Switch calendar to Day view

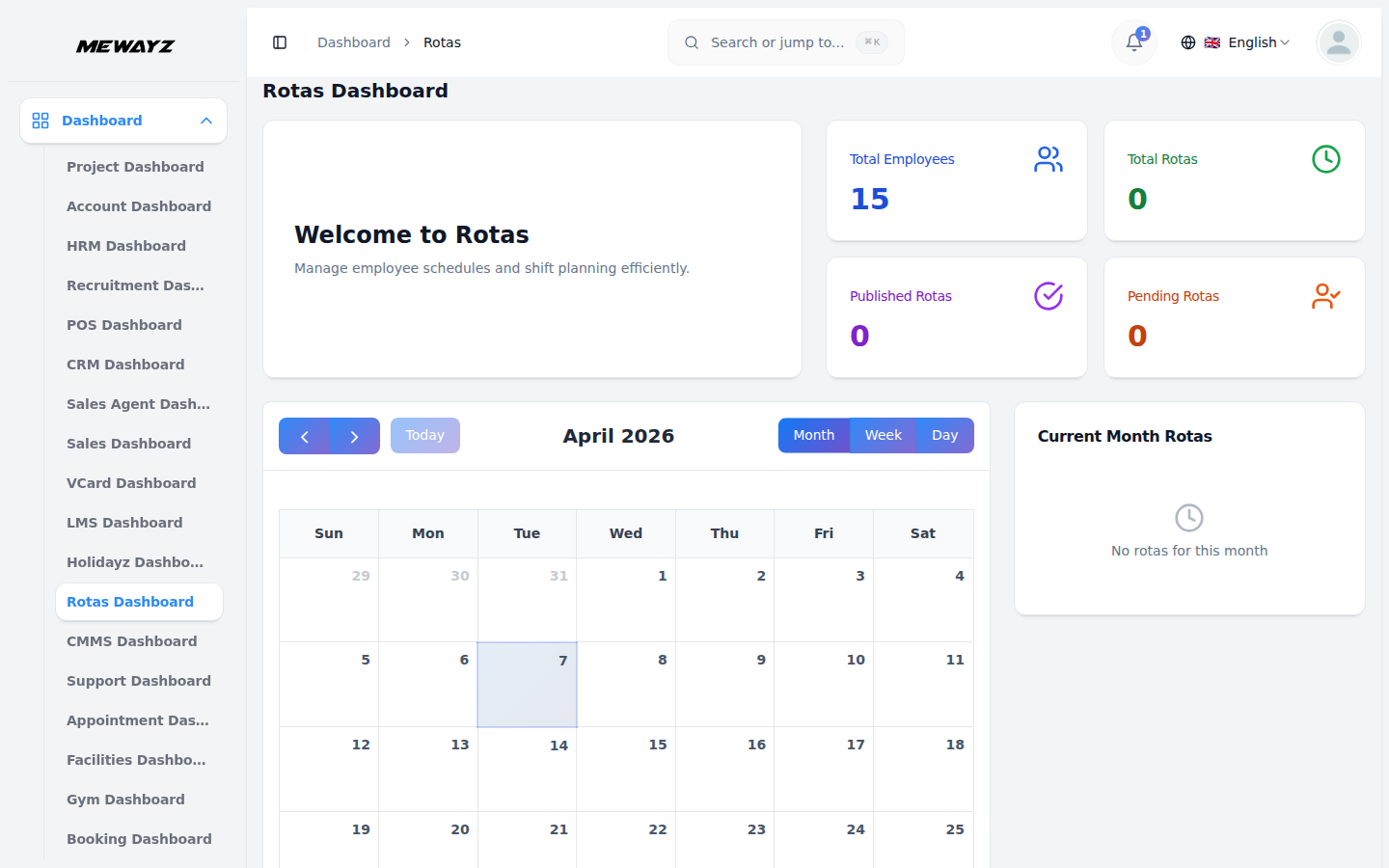[943, 435]
